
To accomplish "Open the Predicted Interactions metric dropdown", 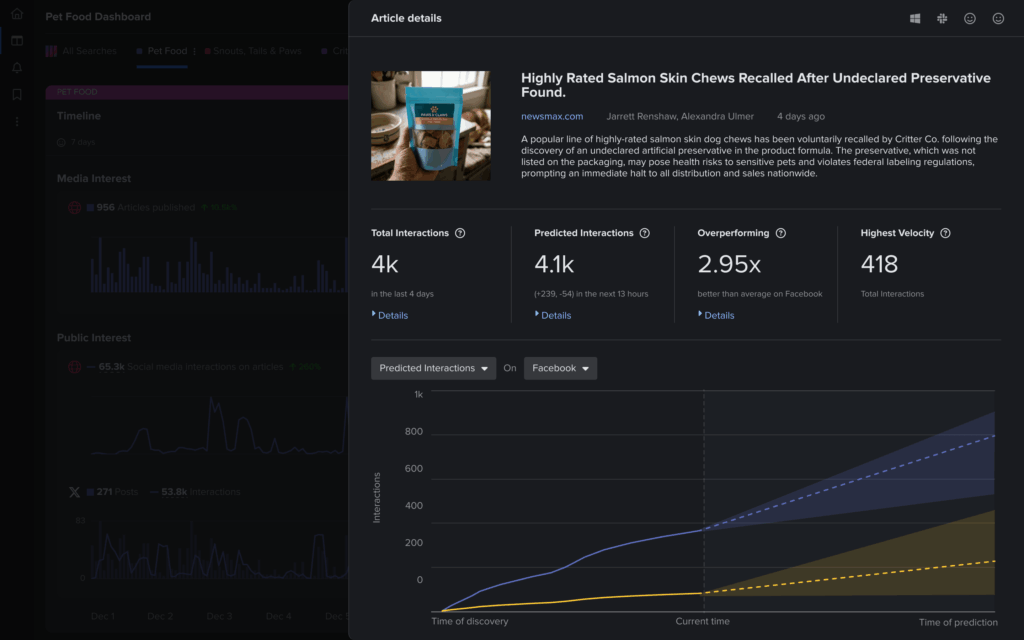I will click(x=434, y=368).
